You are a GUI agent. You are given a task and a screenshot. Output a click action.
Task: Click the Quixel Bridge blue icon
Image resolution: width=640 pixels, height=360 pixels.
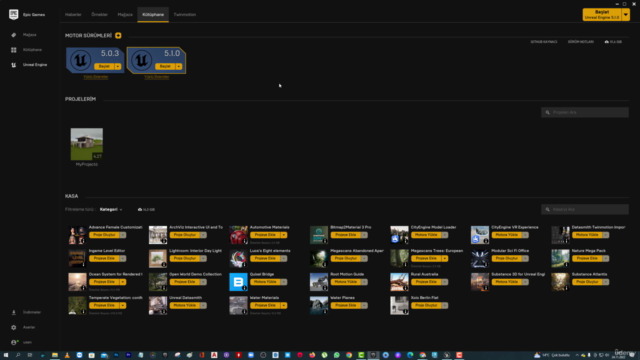[238, 282]
